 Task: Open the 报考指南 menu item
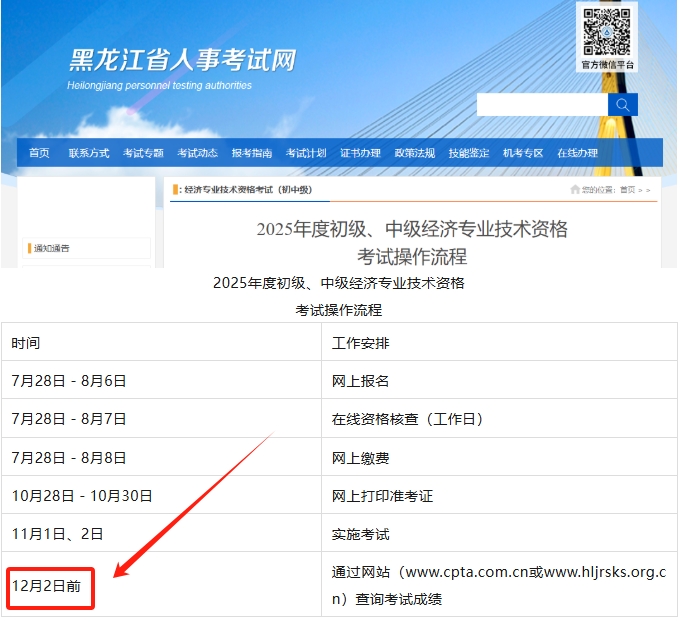(252, 153)
